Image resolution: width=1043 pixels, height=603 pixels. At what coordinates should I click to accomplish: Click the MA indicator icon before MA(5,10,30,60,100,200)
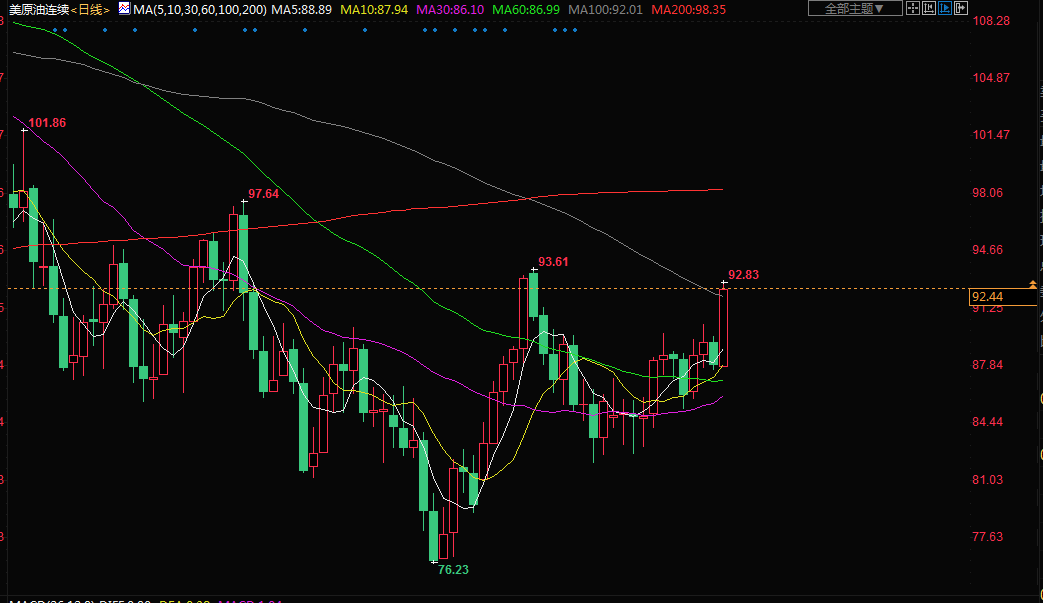point(124,9)
